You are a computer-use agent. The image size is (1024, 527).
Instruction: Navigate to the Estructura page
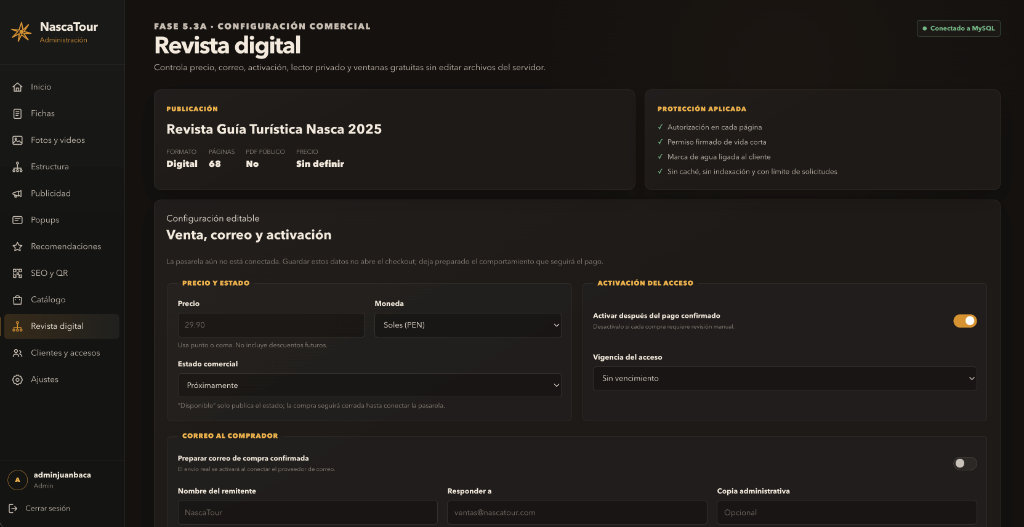pyautogui.click(x=61, y=167)
